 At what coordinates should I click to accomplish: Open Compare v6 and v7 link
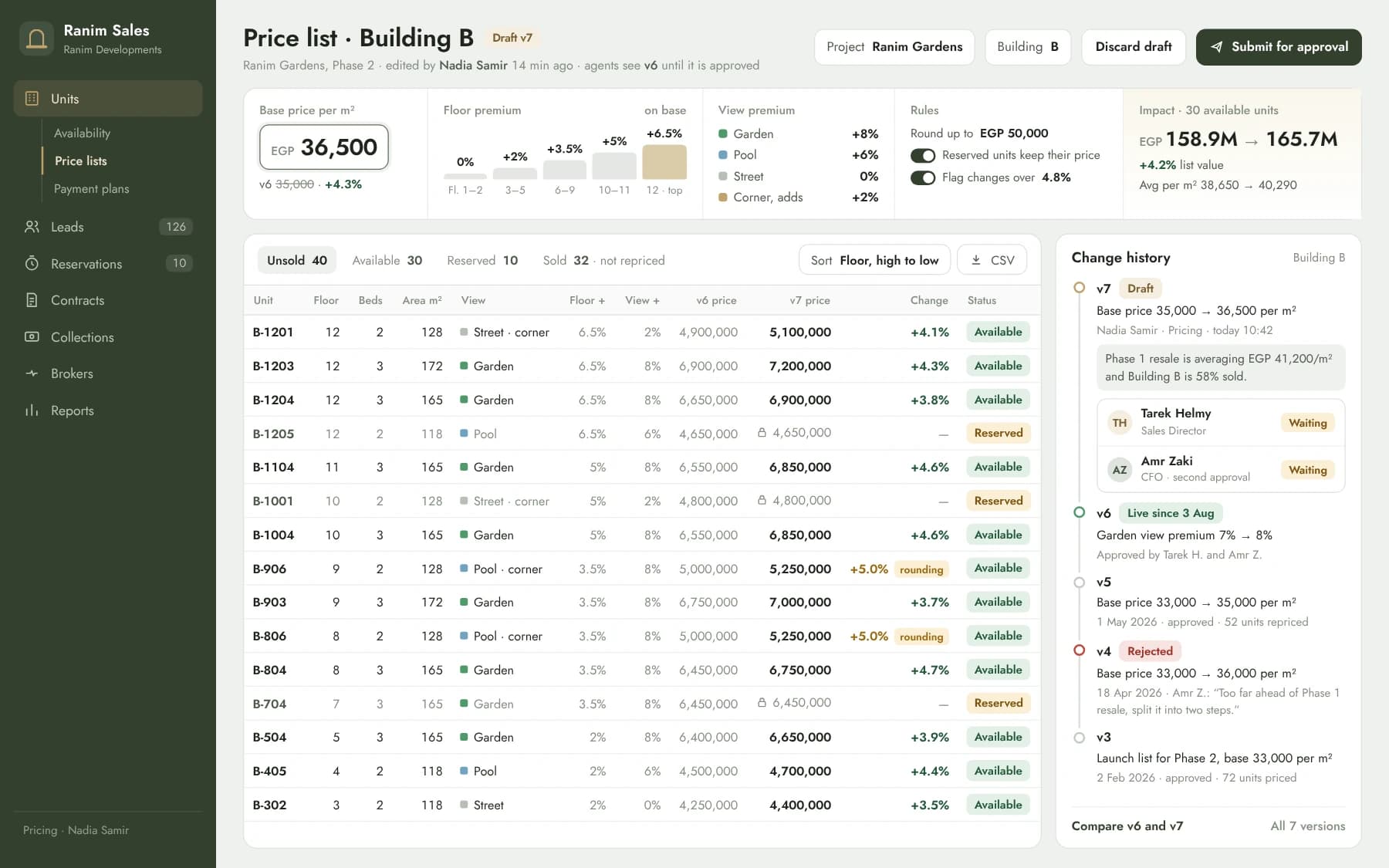1127,826
